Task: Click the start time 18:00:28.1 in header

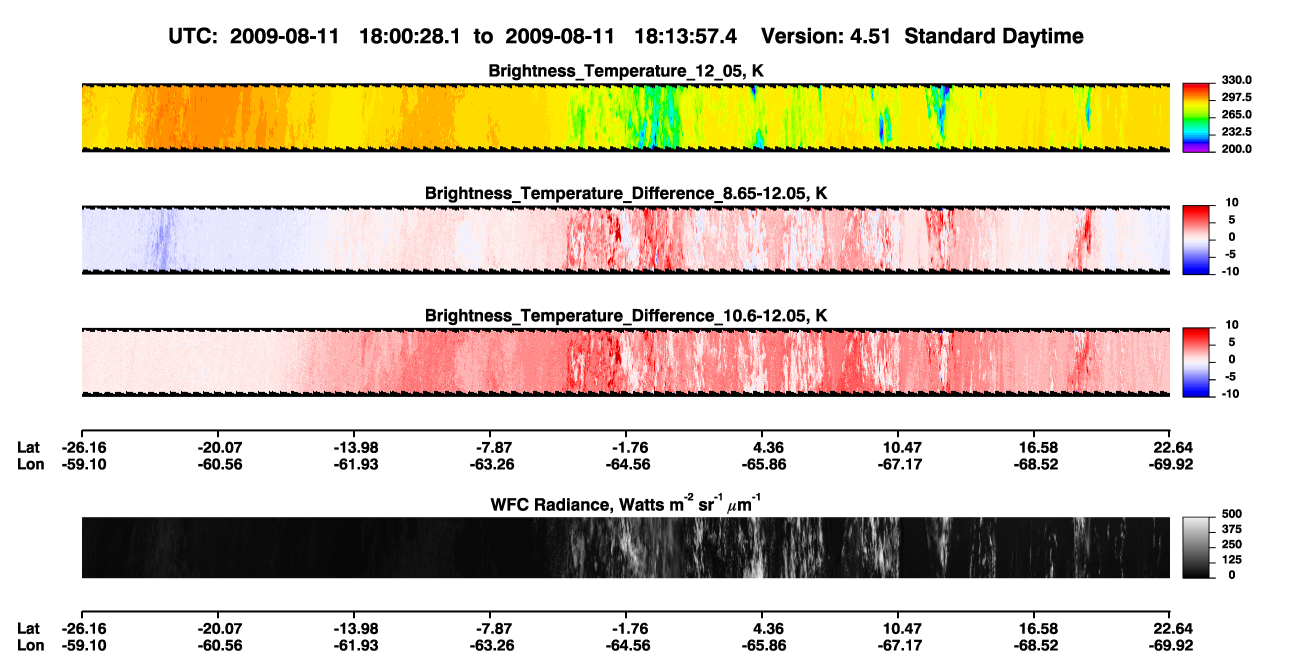Action: [412, 37]
